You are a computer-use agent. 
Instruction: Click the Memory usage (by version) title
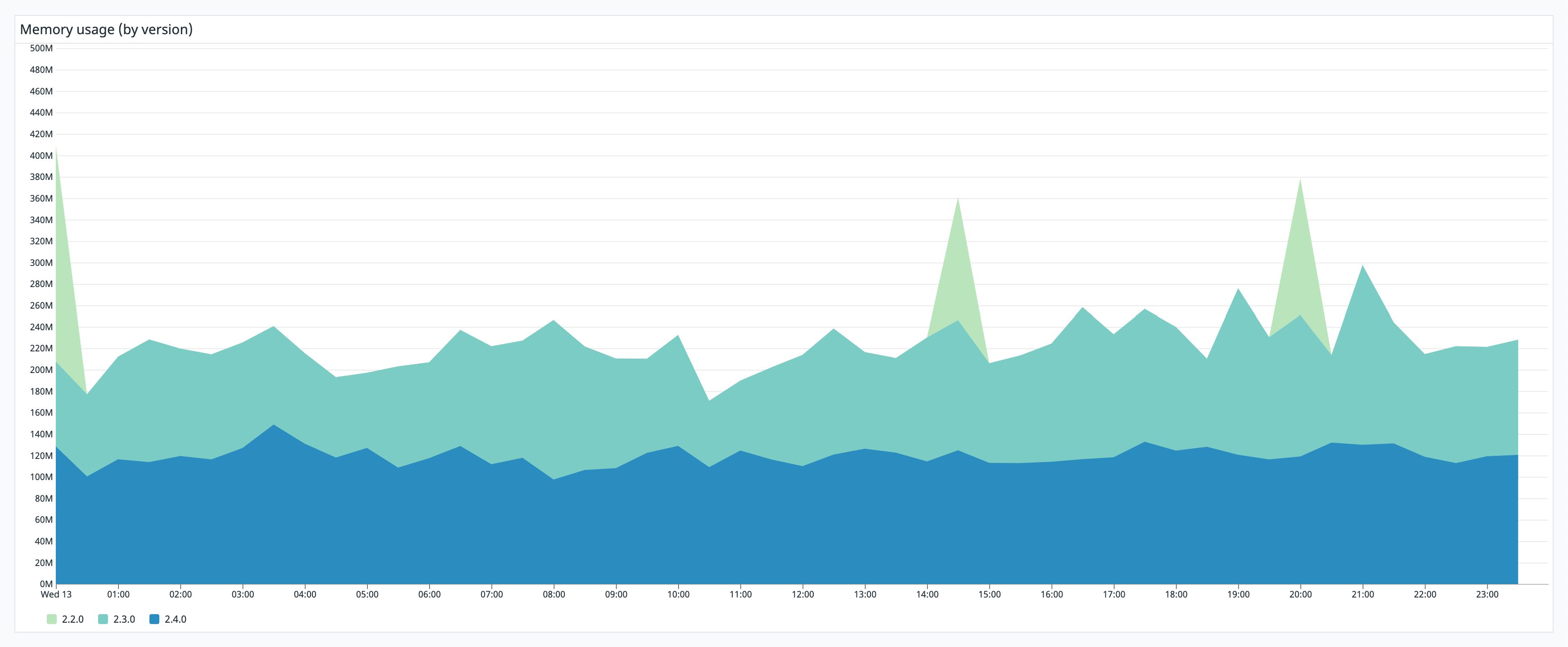coord(107,29)
